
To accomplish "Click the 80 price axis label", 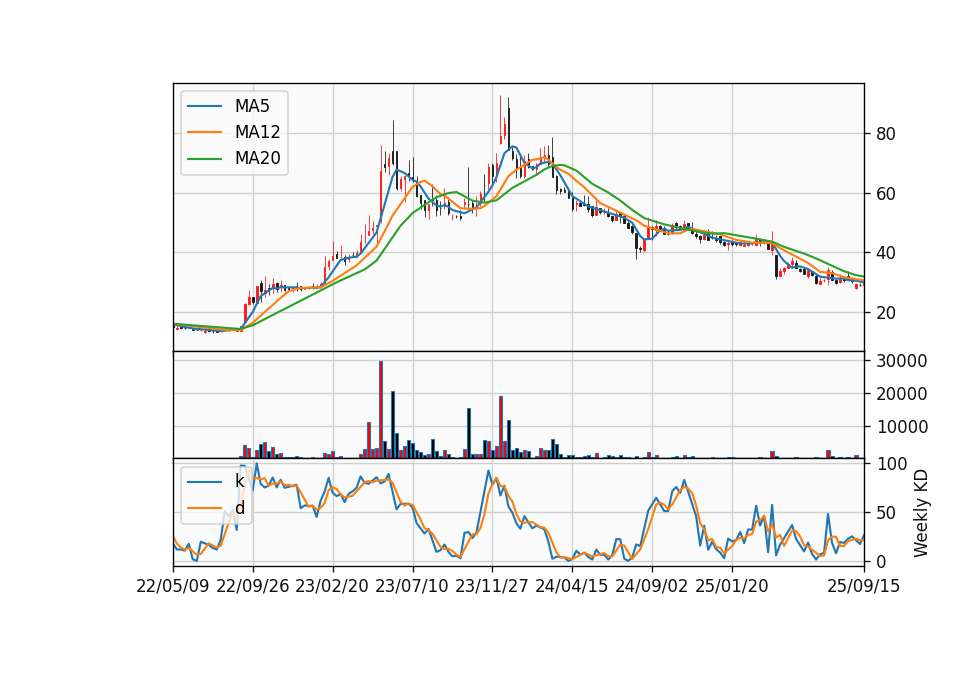I will click(x=885, y=134).
